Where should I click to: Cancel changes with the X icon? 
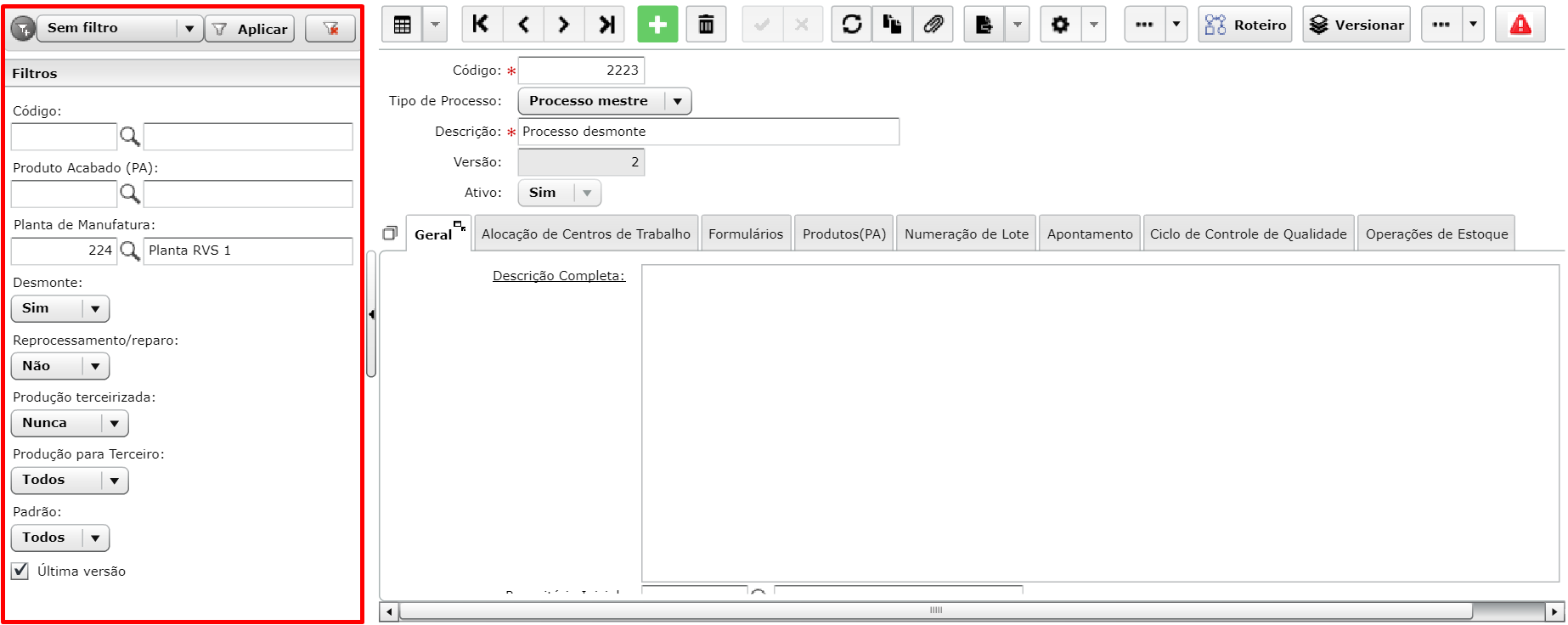tap(802, 25)
